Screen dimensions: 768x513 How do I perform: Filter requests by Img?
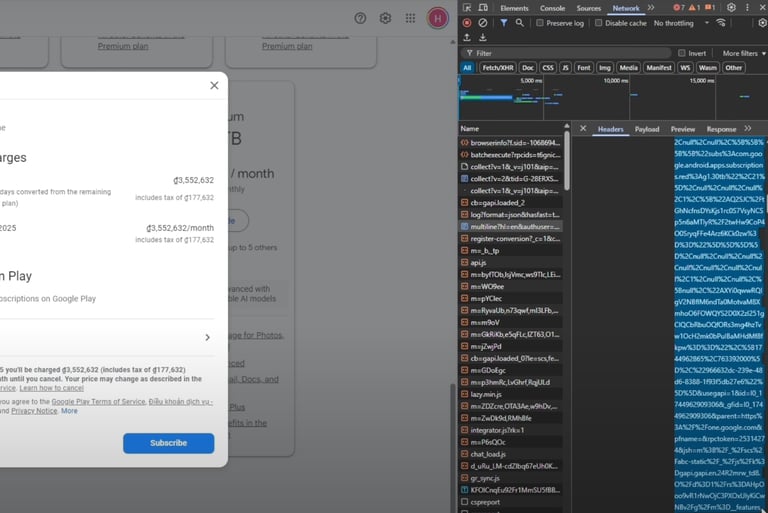coord(605,68)
